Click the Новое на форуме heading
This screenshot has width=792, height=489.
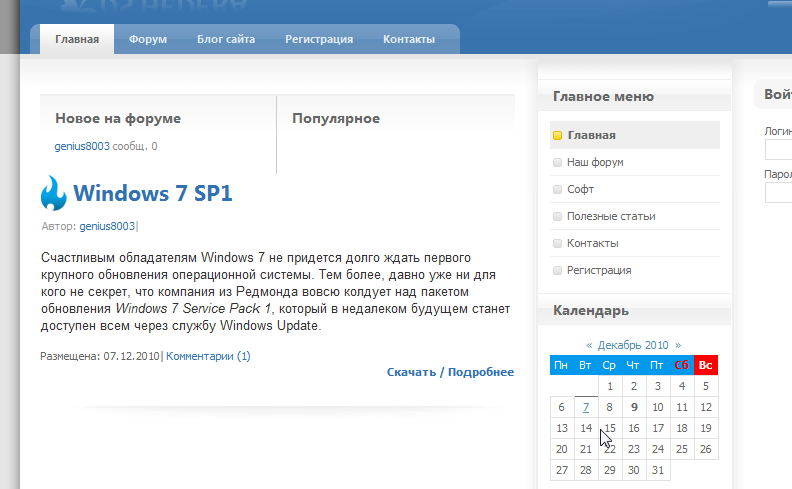[118, 119]
